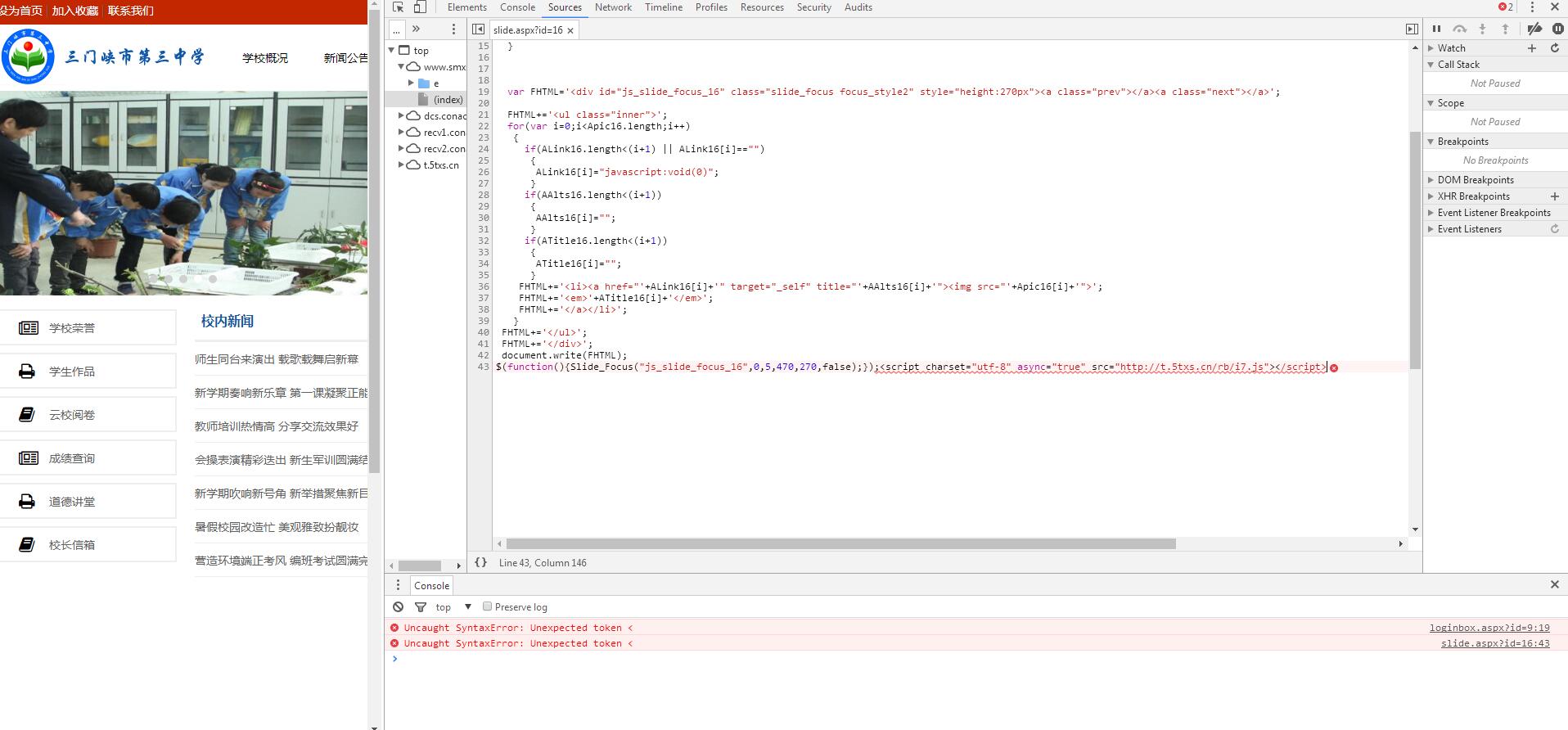The height and width of the screenshot is (730, 1568).
Task: Open 学校荣誉 sidebar item
Action: (x=88, y=327)
